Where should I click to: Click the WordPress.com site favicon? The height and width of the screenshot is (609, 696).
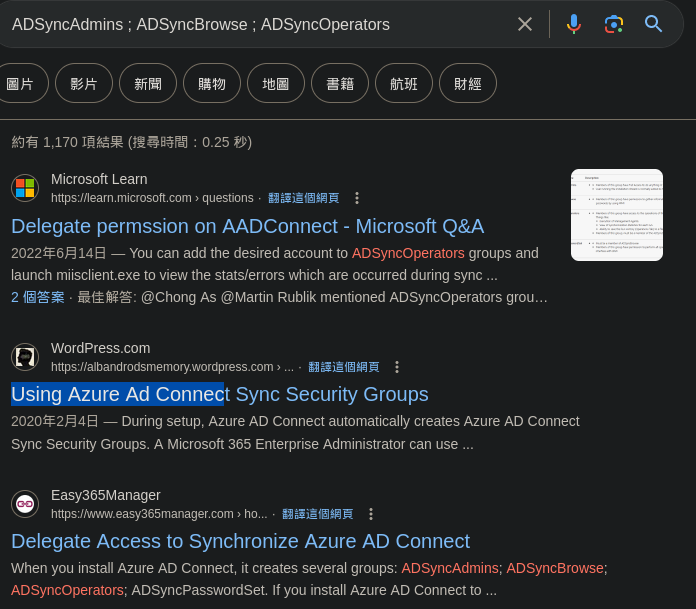(x=25, y=357)
